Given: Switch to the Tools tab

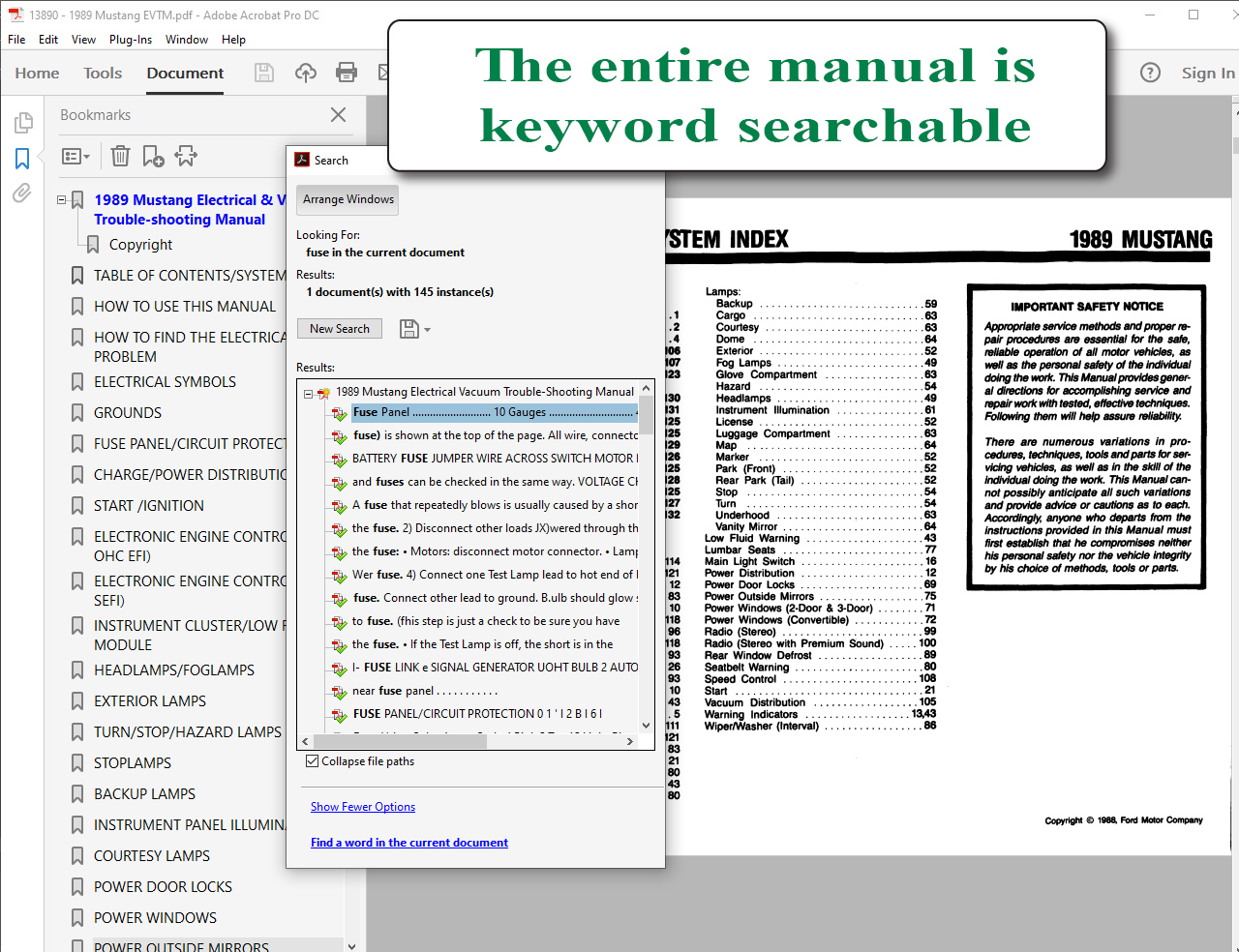Looking at the screenshot, I should (103, 74).
